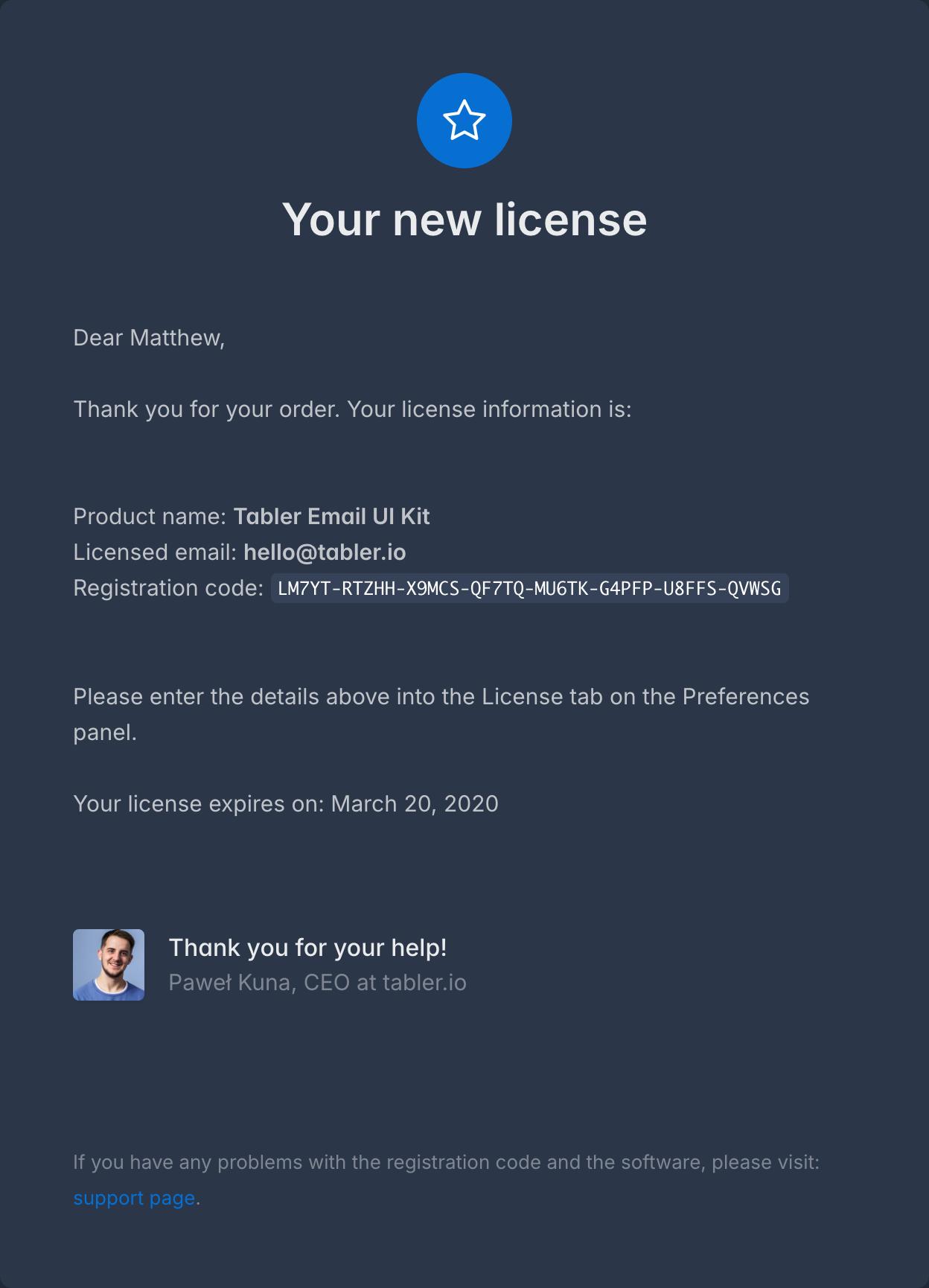Click the registration code box starting LM7YT
This screenshot has height=1288, width=929.
(x=529, y=589)
